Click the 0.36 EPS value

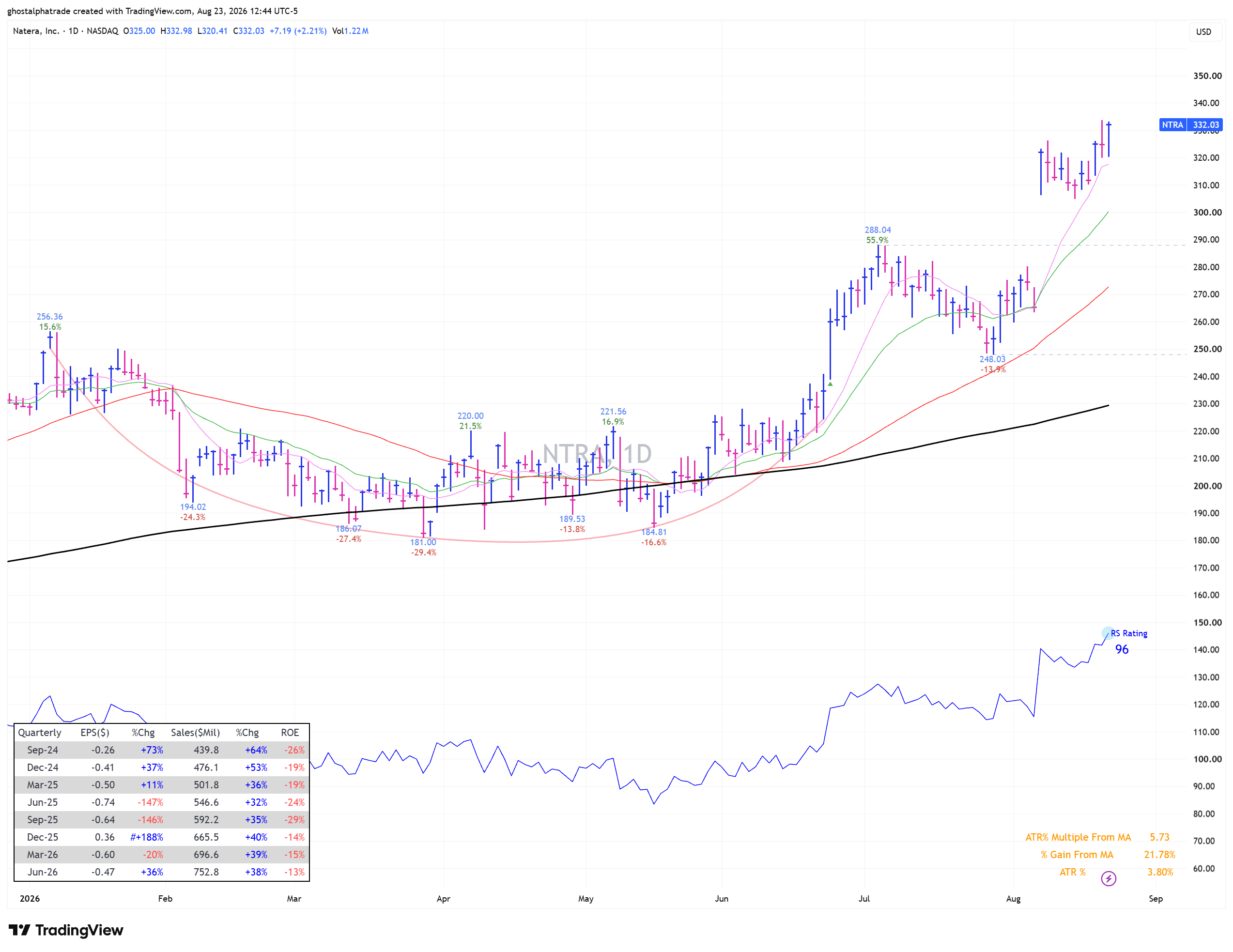coord(105,837)
